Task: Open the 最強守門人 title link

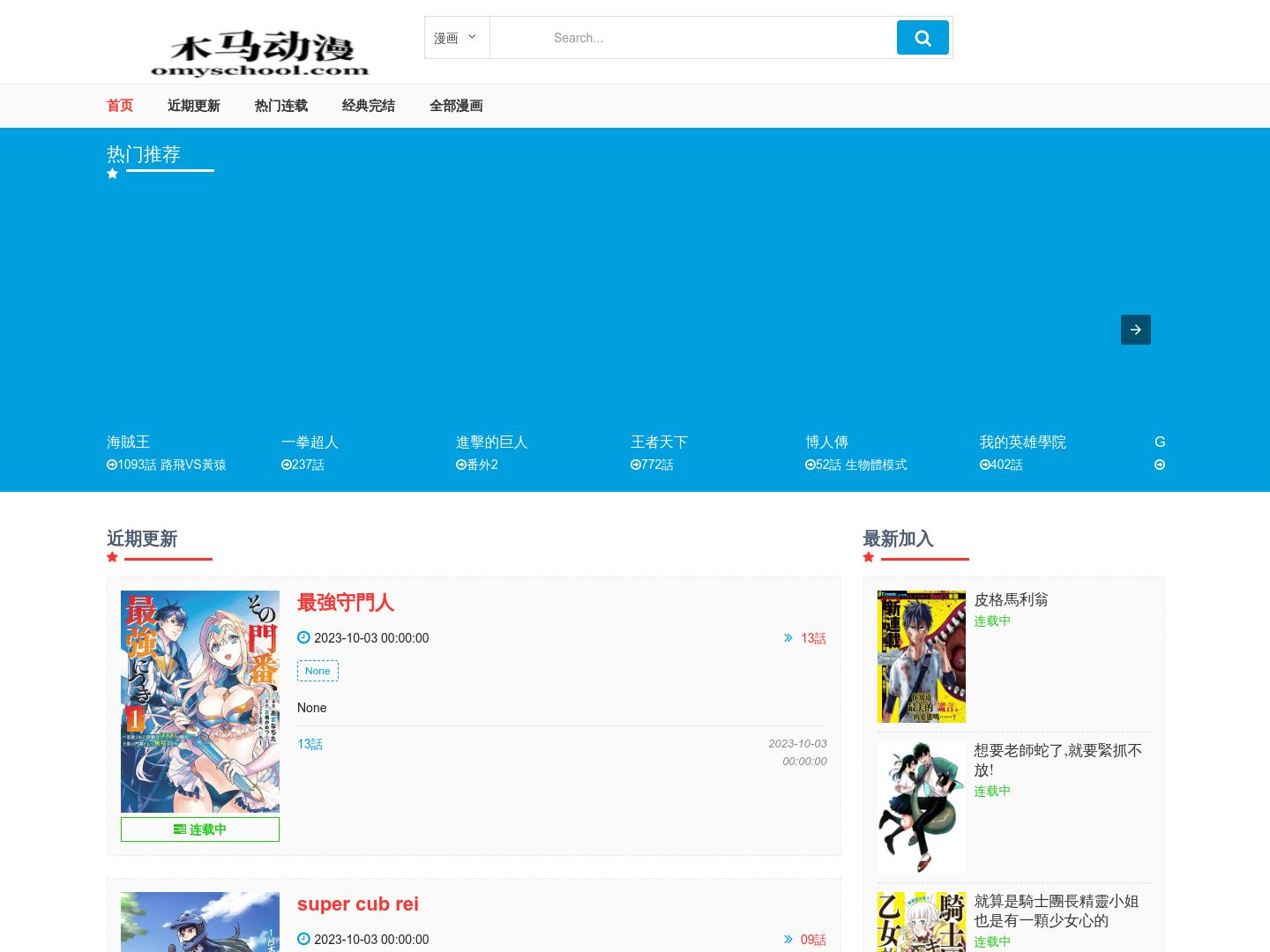Action: pos(346,603)
